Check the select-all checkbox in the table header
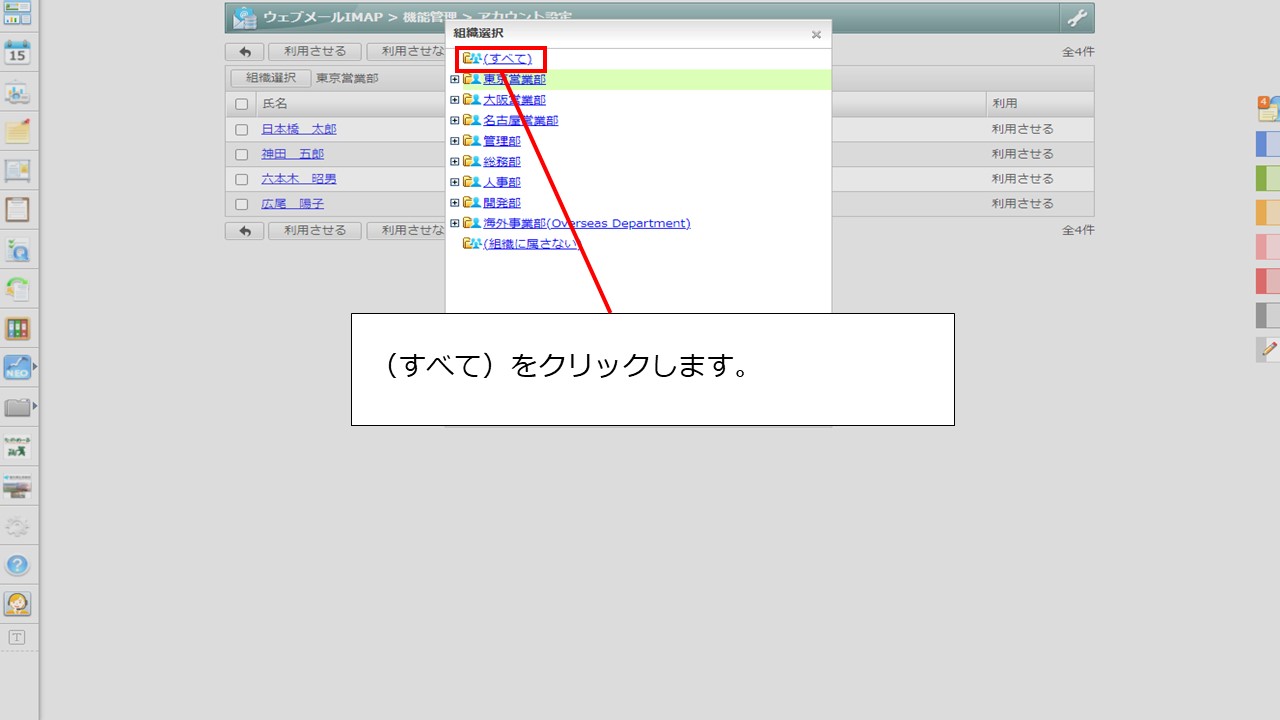The width and height of the screenshot is (1280, 720). click(x=241, y=103)
